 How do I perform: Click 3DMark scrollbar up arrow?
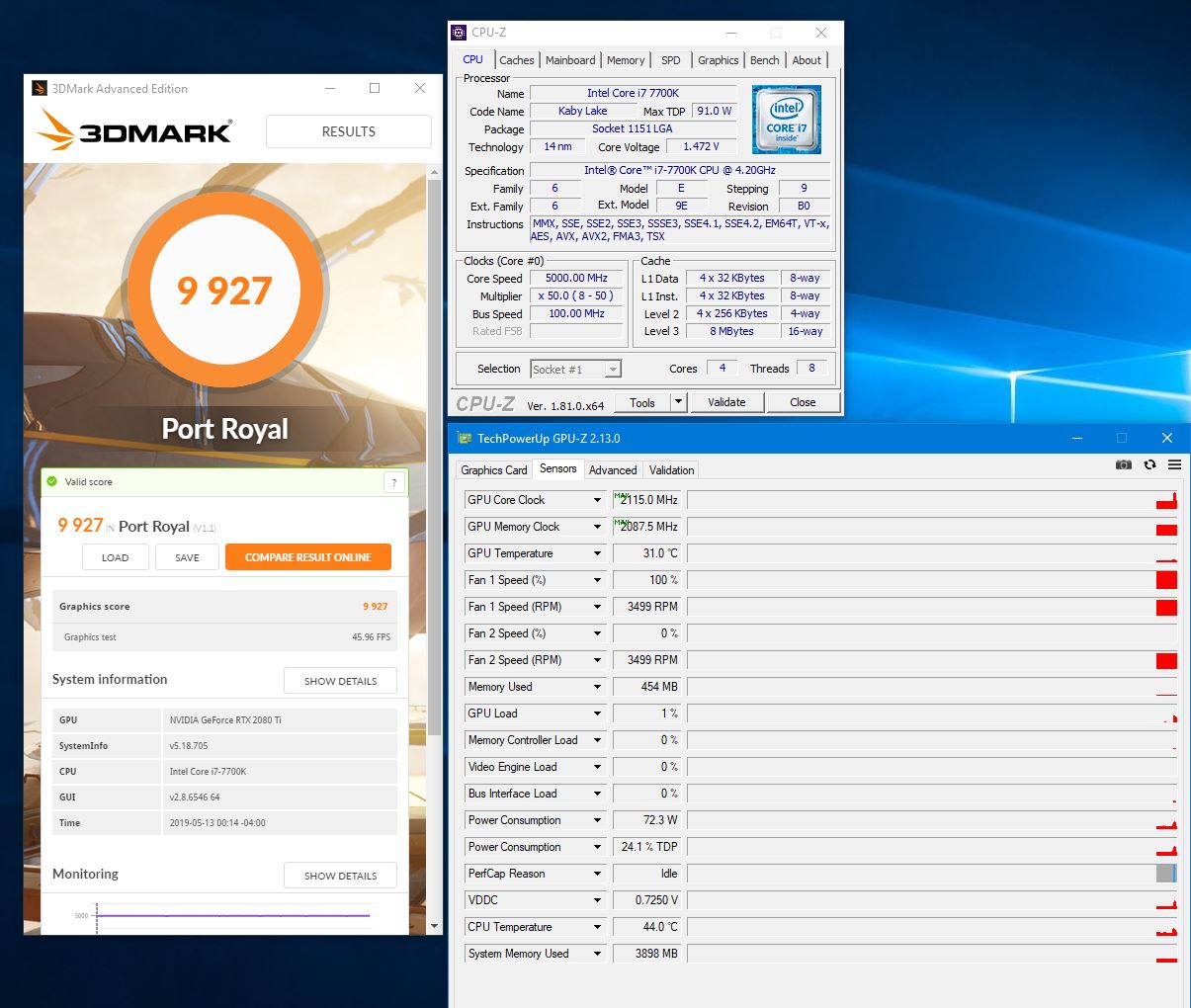(435, 173)
